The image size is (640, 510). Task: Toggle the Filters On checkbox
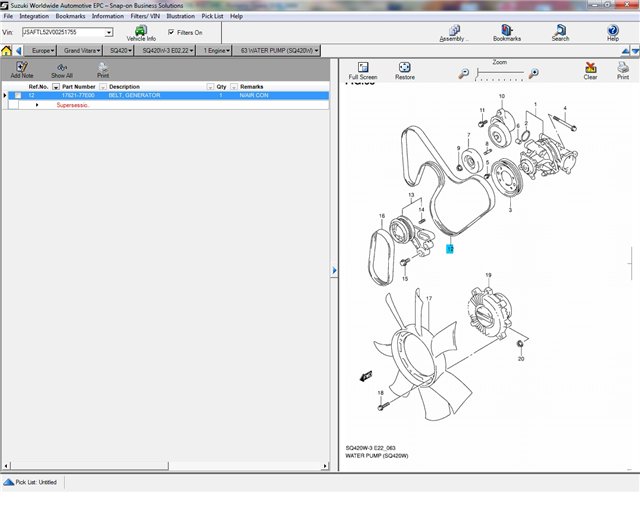click(171, 32)
